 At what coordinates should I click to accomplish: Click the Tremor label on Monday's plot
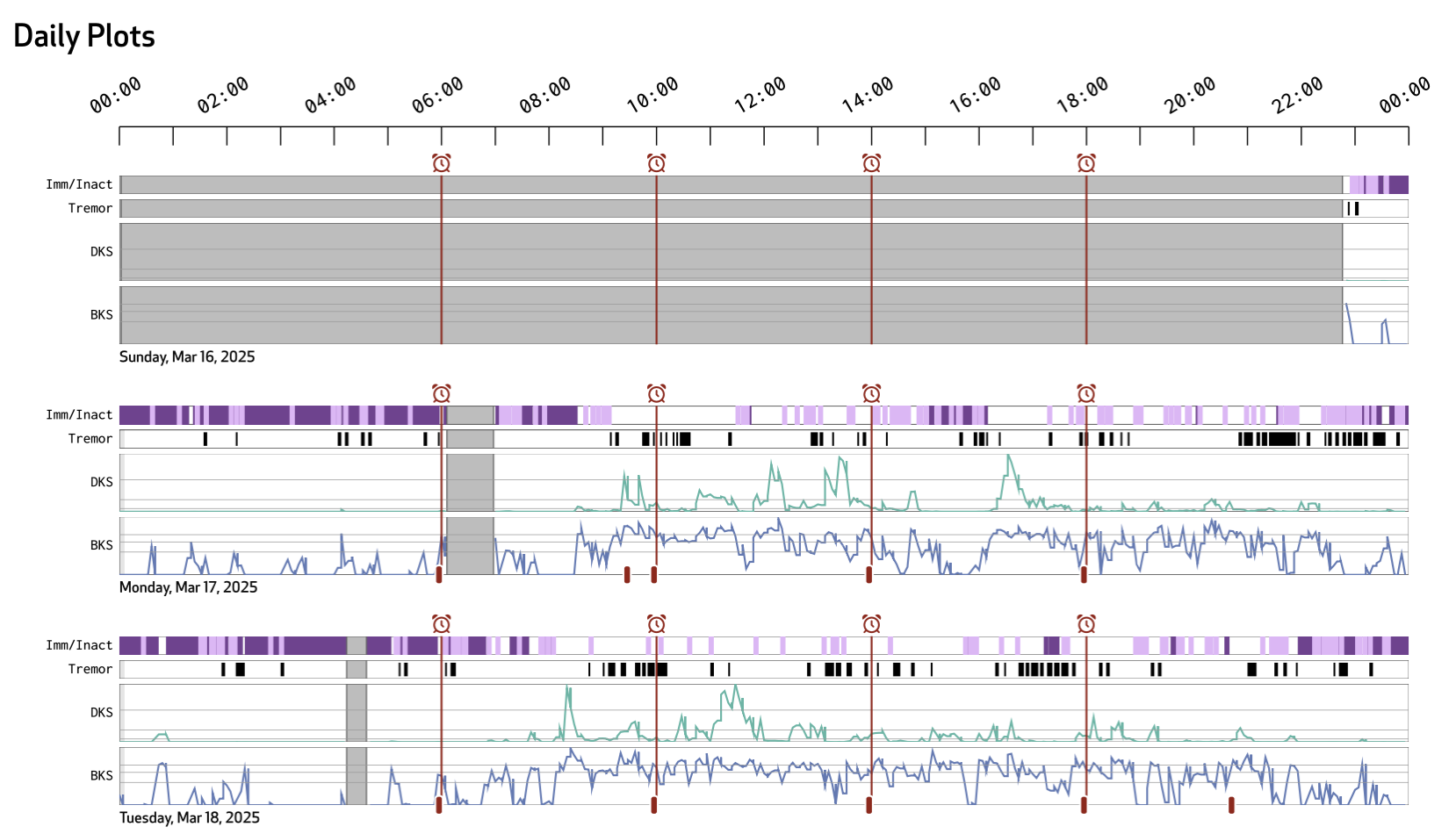[x=90, y=438]
